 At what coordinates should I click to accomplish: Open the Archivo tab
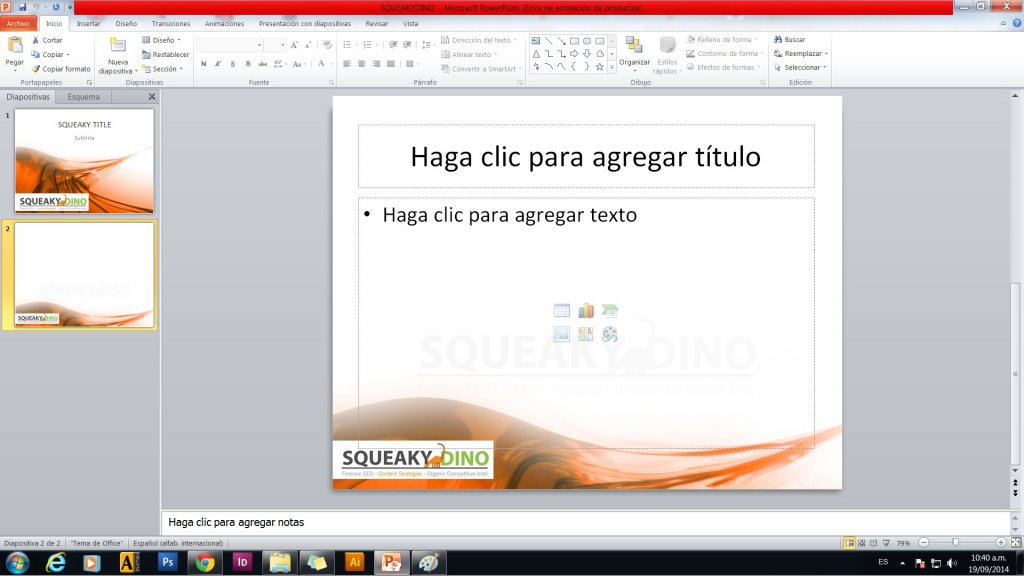tap(18, 24)
